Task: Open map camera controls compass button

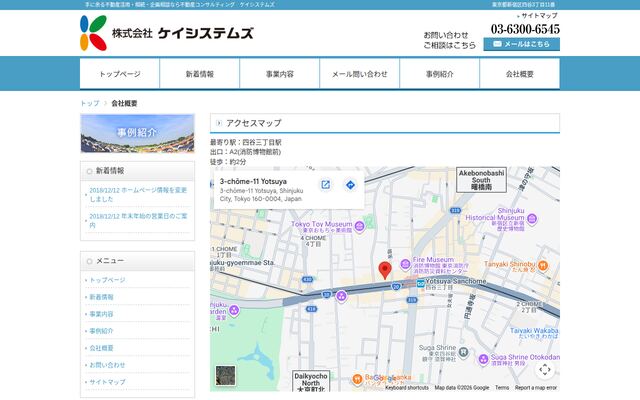Action: (x=544, y=370)
